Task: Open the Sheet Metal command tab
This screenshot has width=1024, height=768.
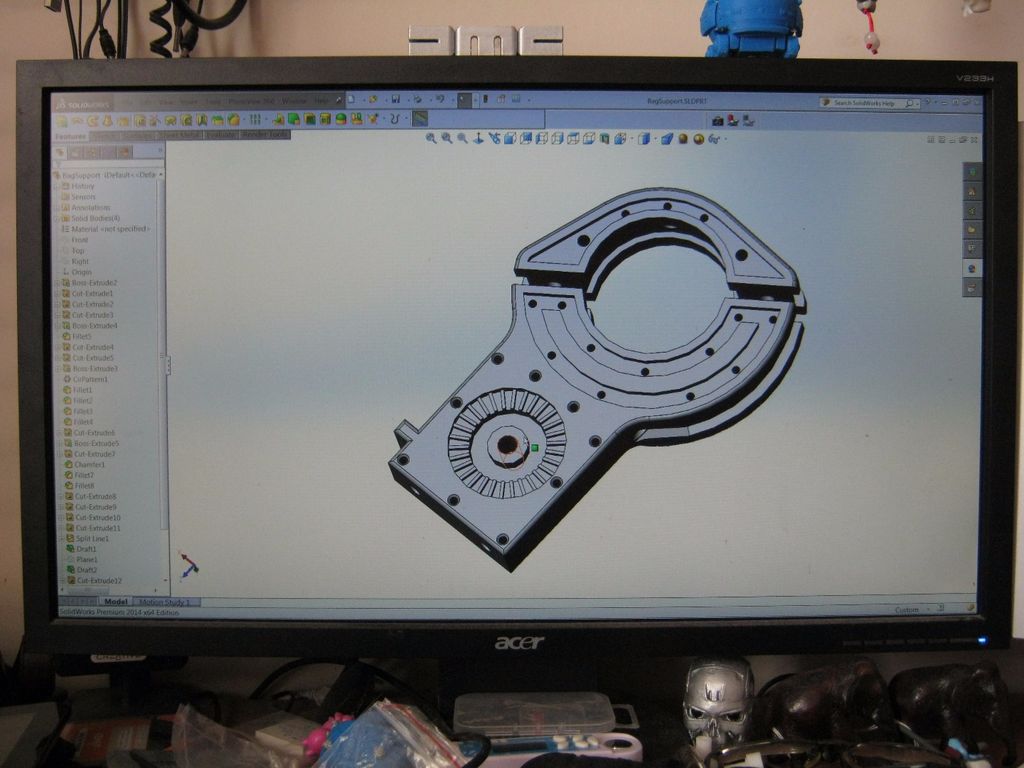Action: [181, 135]
